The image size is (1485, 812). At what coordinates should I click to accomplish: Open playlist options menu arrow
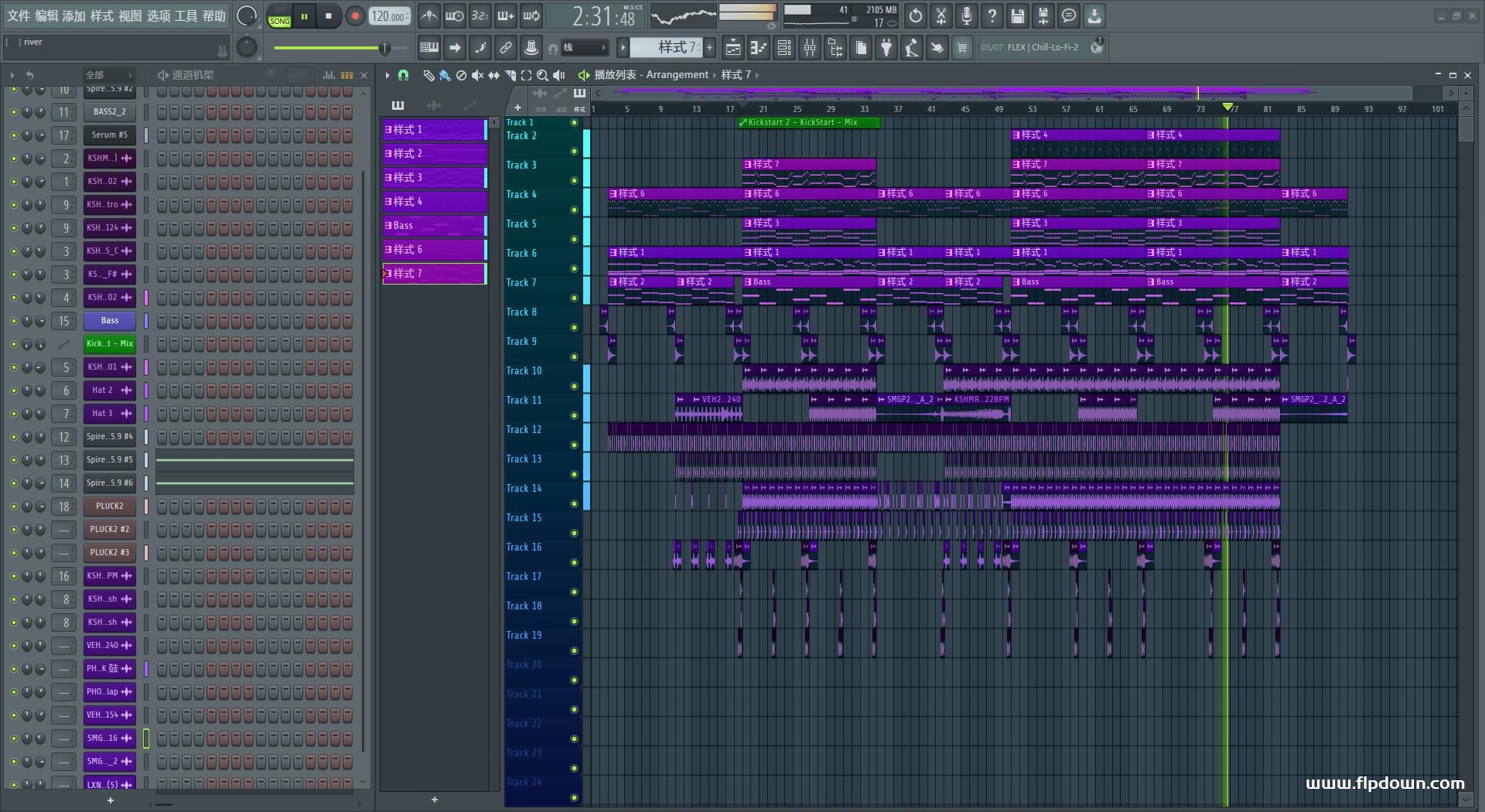tap(387, 75)
